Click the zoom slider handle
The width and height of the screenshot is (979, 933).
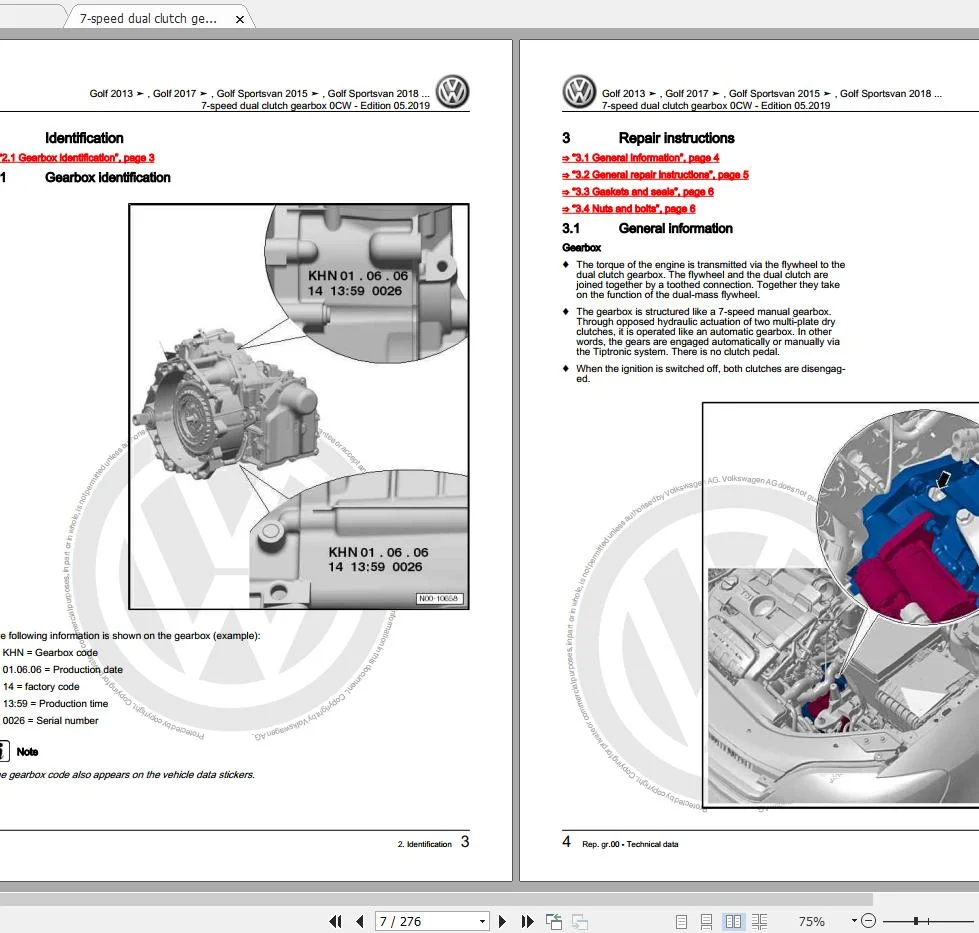916,921
